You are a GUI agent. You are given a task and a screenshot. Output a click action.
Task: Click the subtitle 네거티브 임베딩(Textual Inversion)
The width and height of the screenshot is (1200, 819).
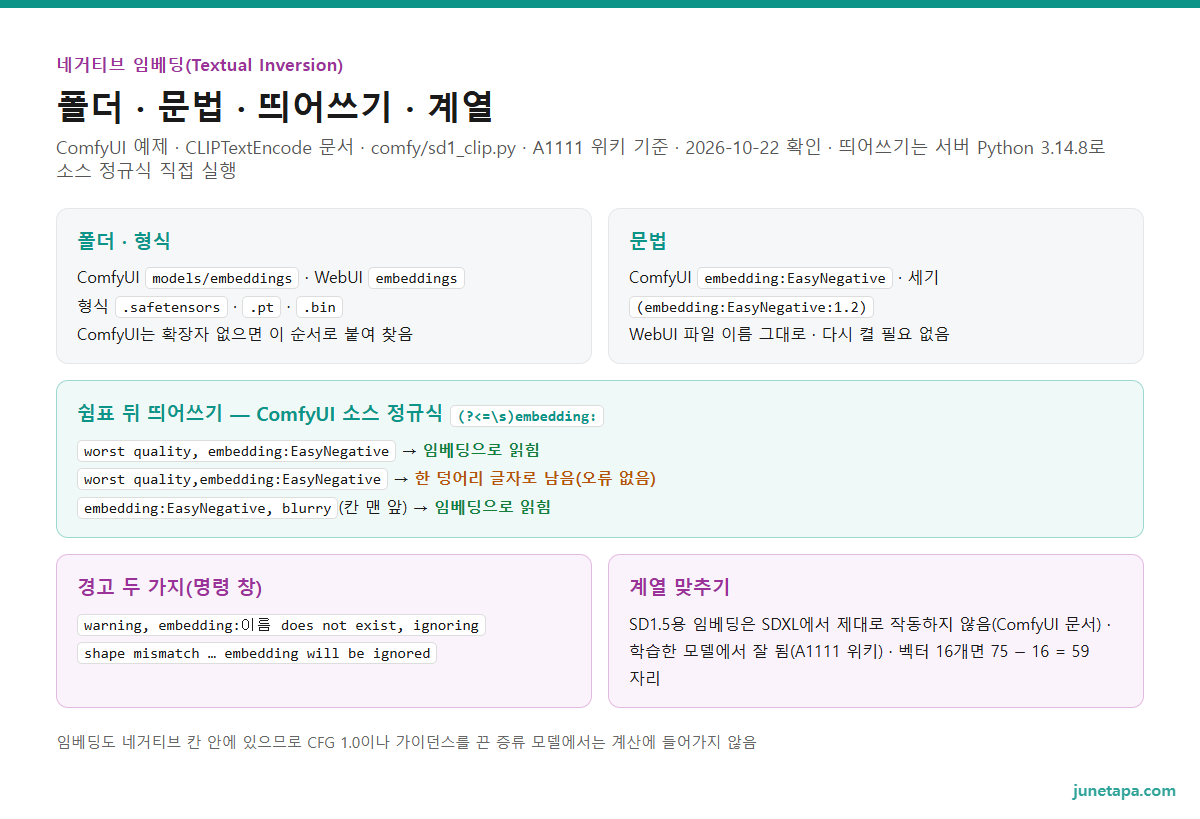click(200, 65)
